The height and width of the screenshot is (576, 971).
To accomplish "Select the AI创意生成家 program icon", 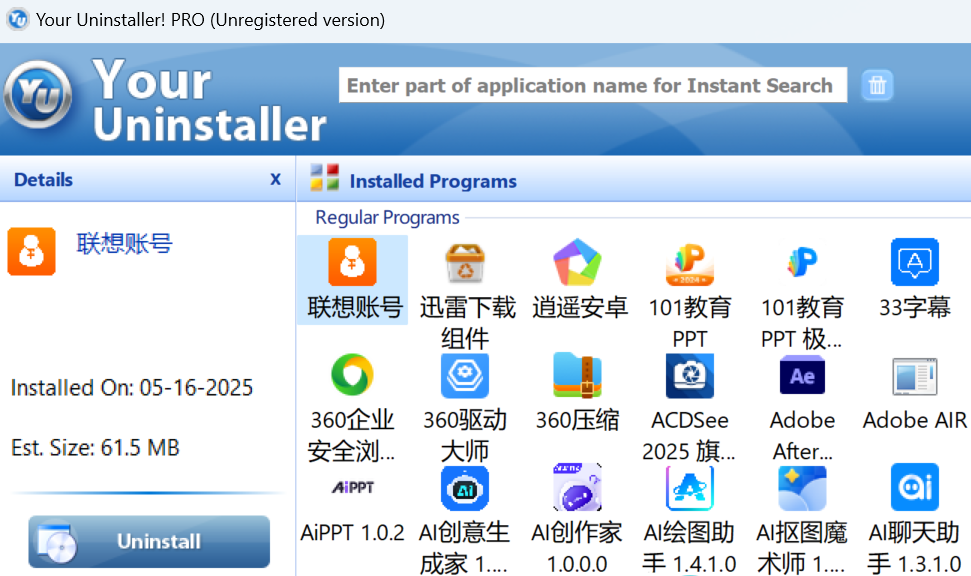I will click(x=465, y=488).
